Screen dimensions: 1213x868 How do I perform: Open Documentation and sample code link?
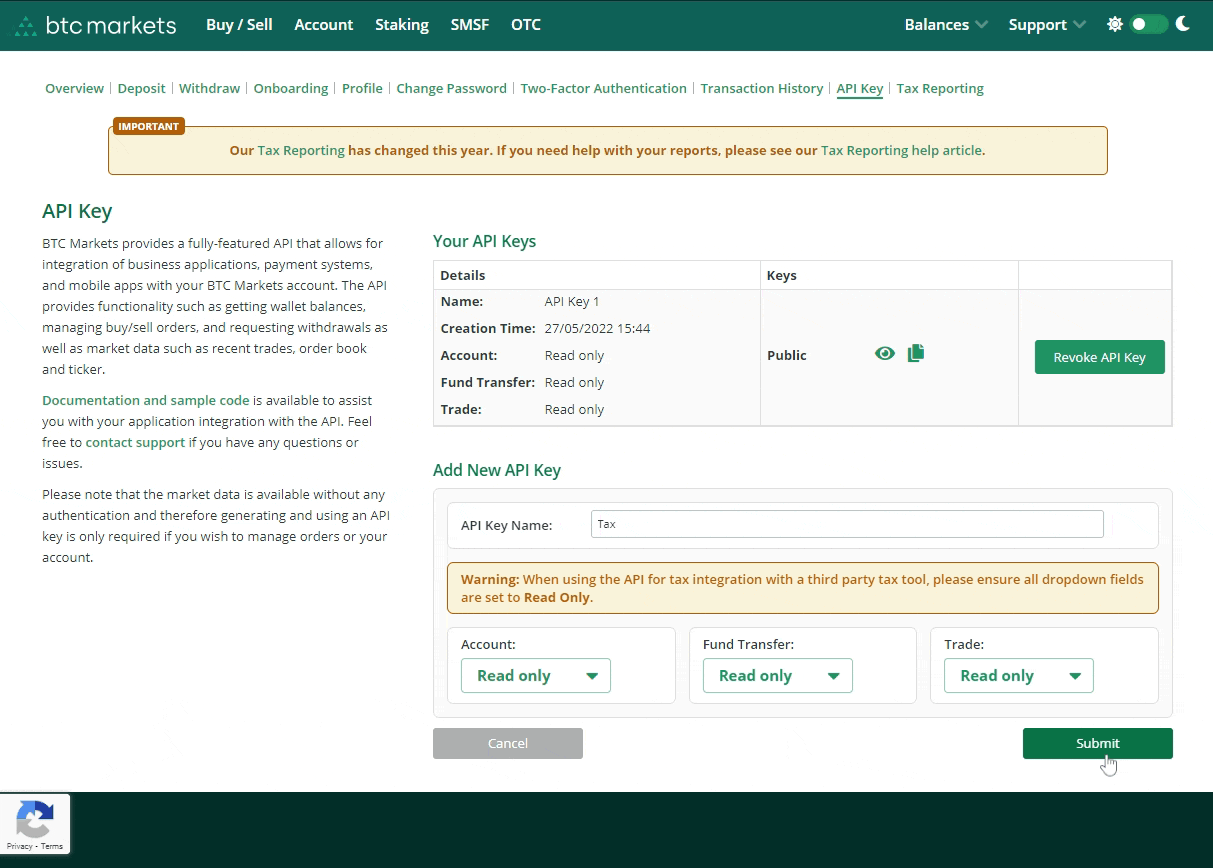pos(146,400)
